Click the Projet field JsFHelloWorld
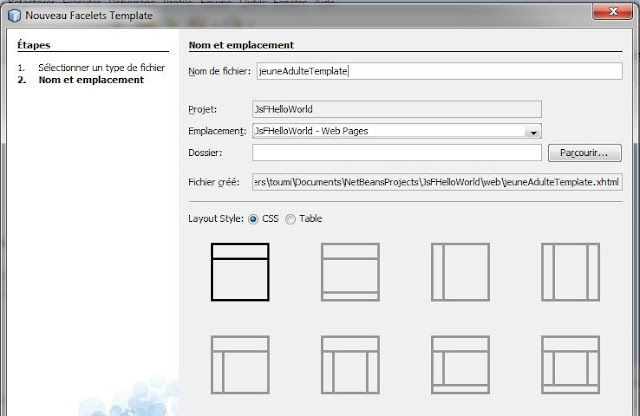 click(x=397, y=109)
